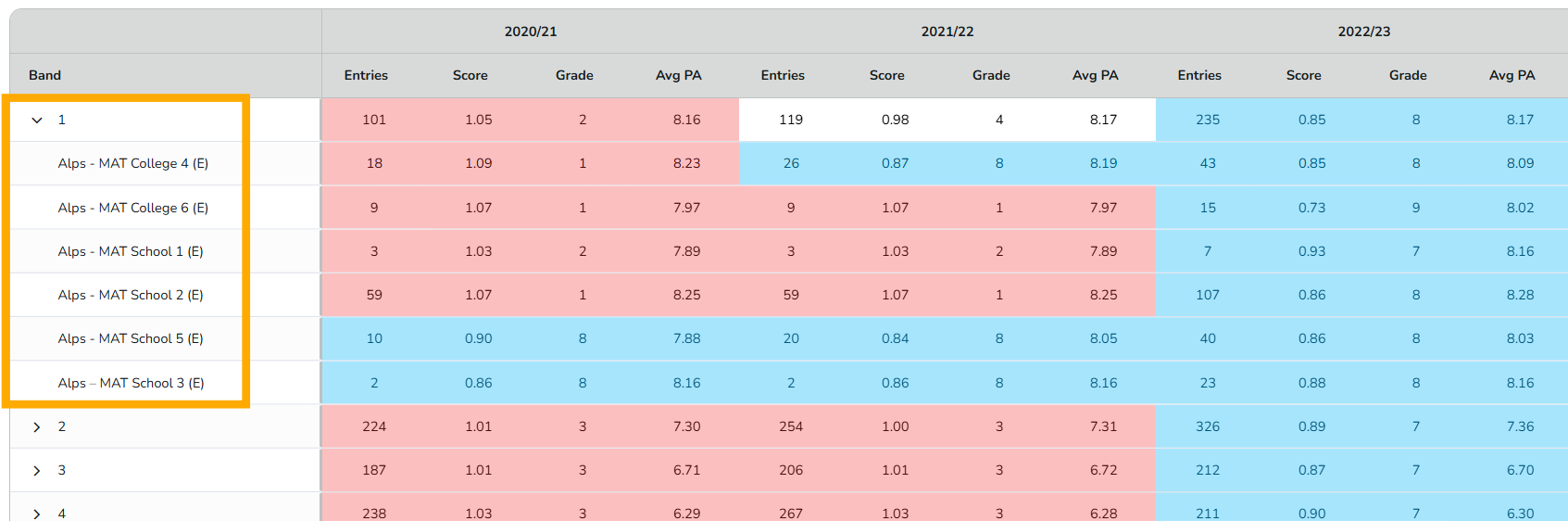This screenshot has width=1568, height=521.
Task: Collapse the expanded Band 1 row
Action: [37, 120]
